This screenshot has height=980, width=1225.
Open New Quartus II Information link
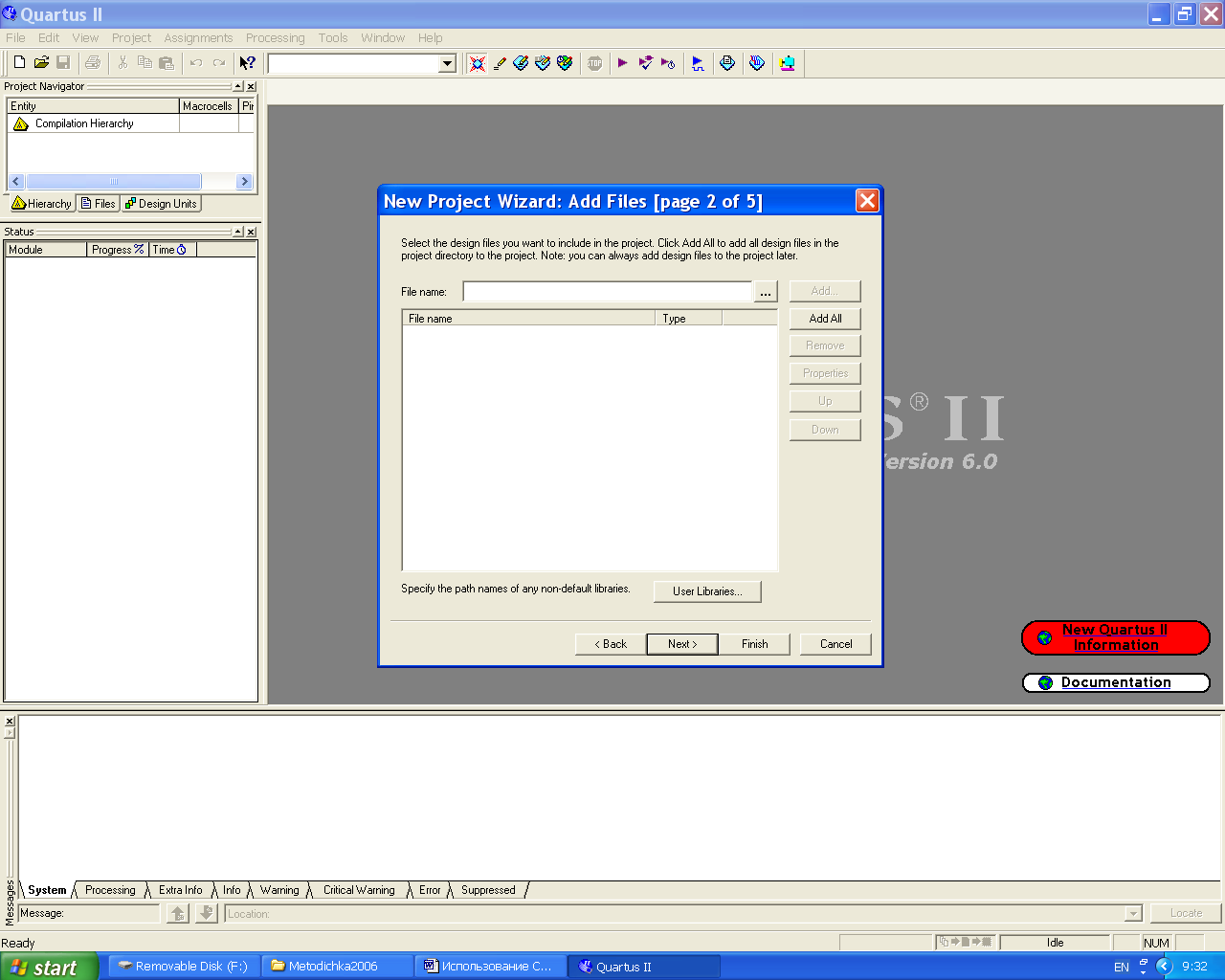(1115, 637)
